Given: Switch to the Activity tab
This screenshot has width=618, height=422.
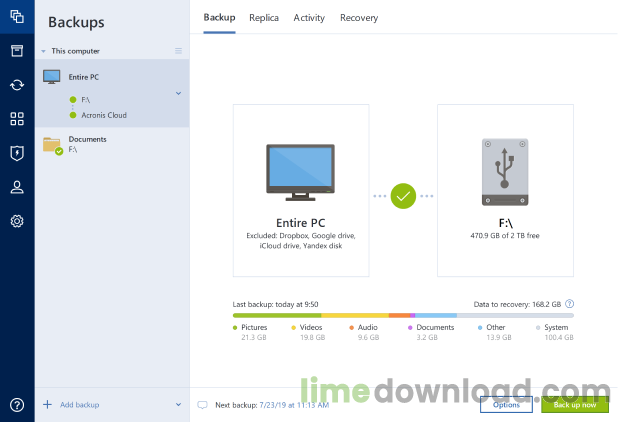Looking at the screenshot, I should click(x=309, y=18).
